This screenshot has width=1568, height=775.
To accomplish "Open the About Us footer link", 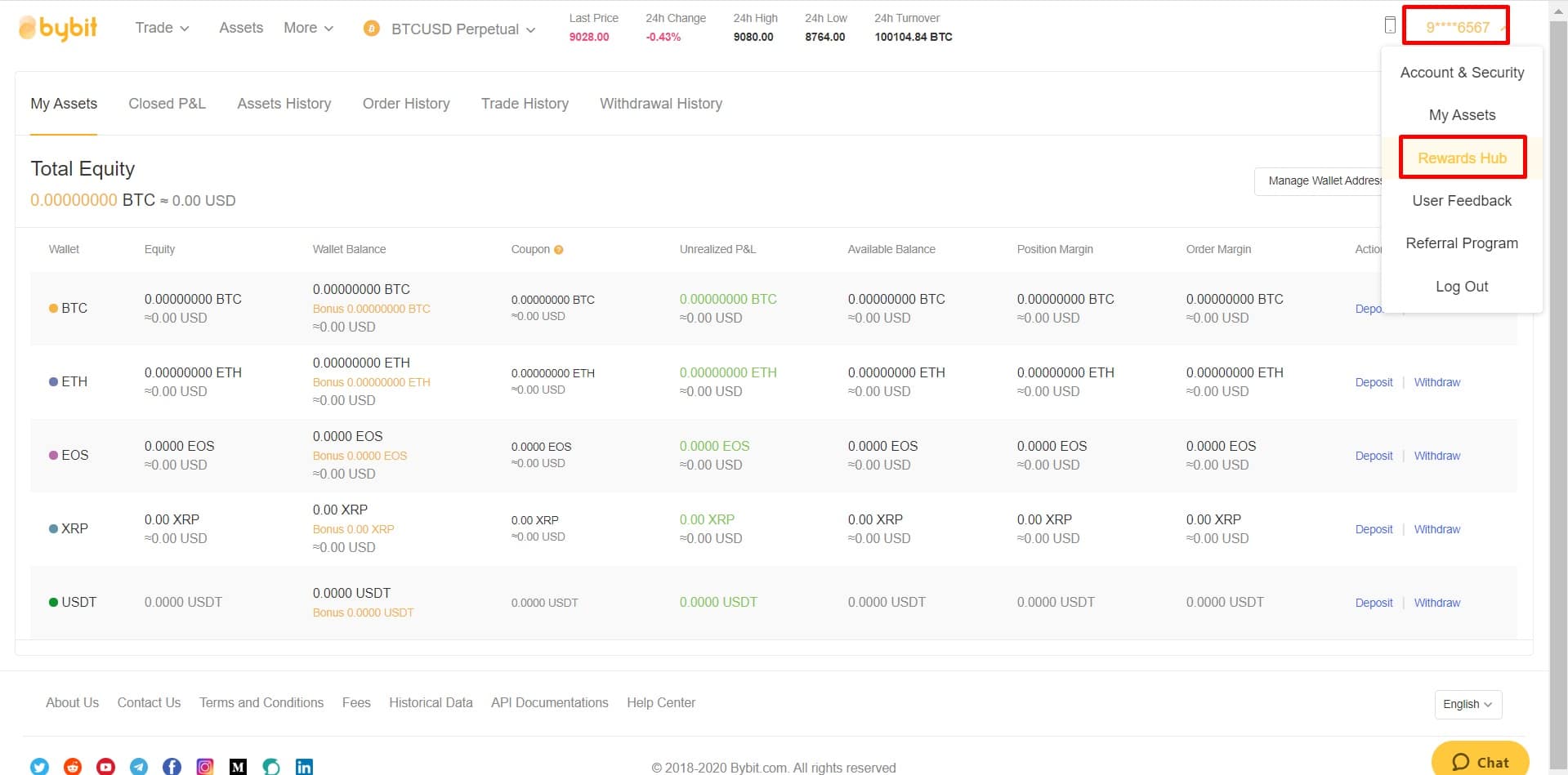I will pyautogui.click(x=72, y=702).
